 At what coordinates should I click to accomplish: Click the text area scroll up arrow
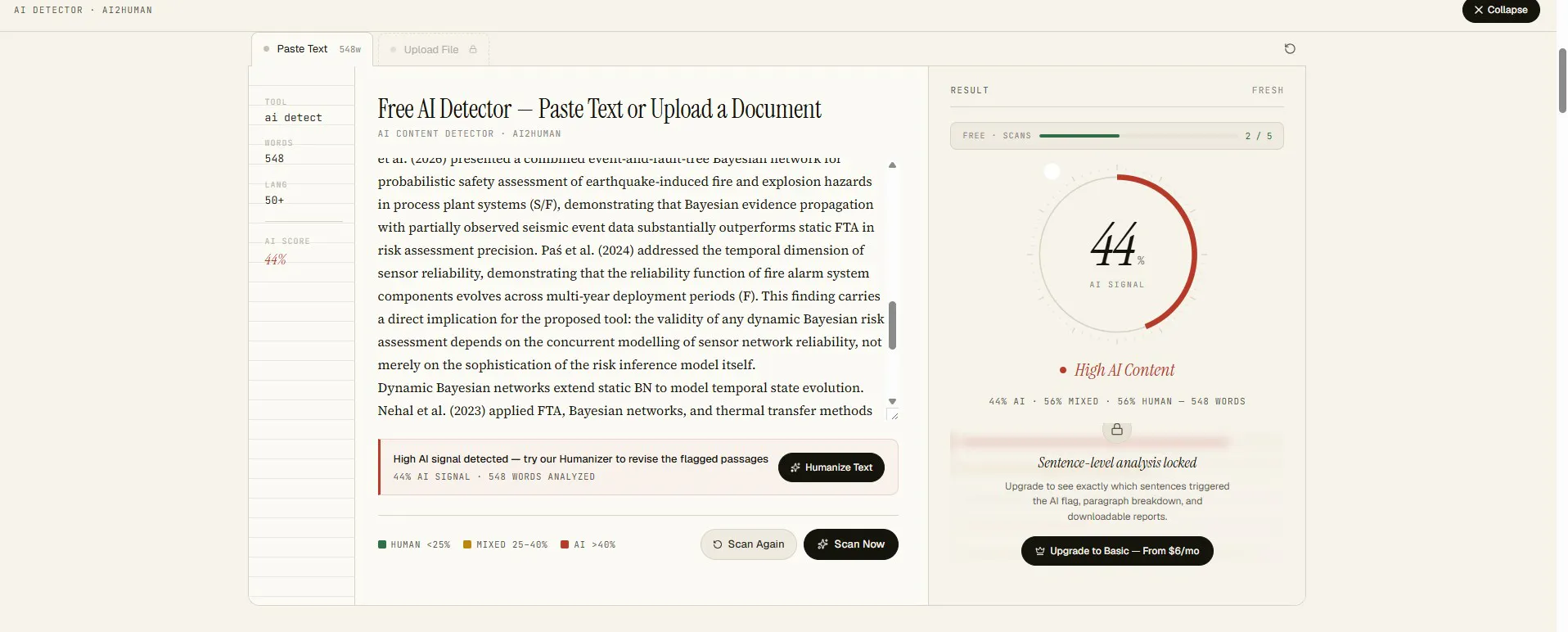click(x=893, y=165)
